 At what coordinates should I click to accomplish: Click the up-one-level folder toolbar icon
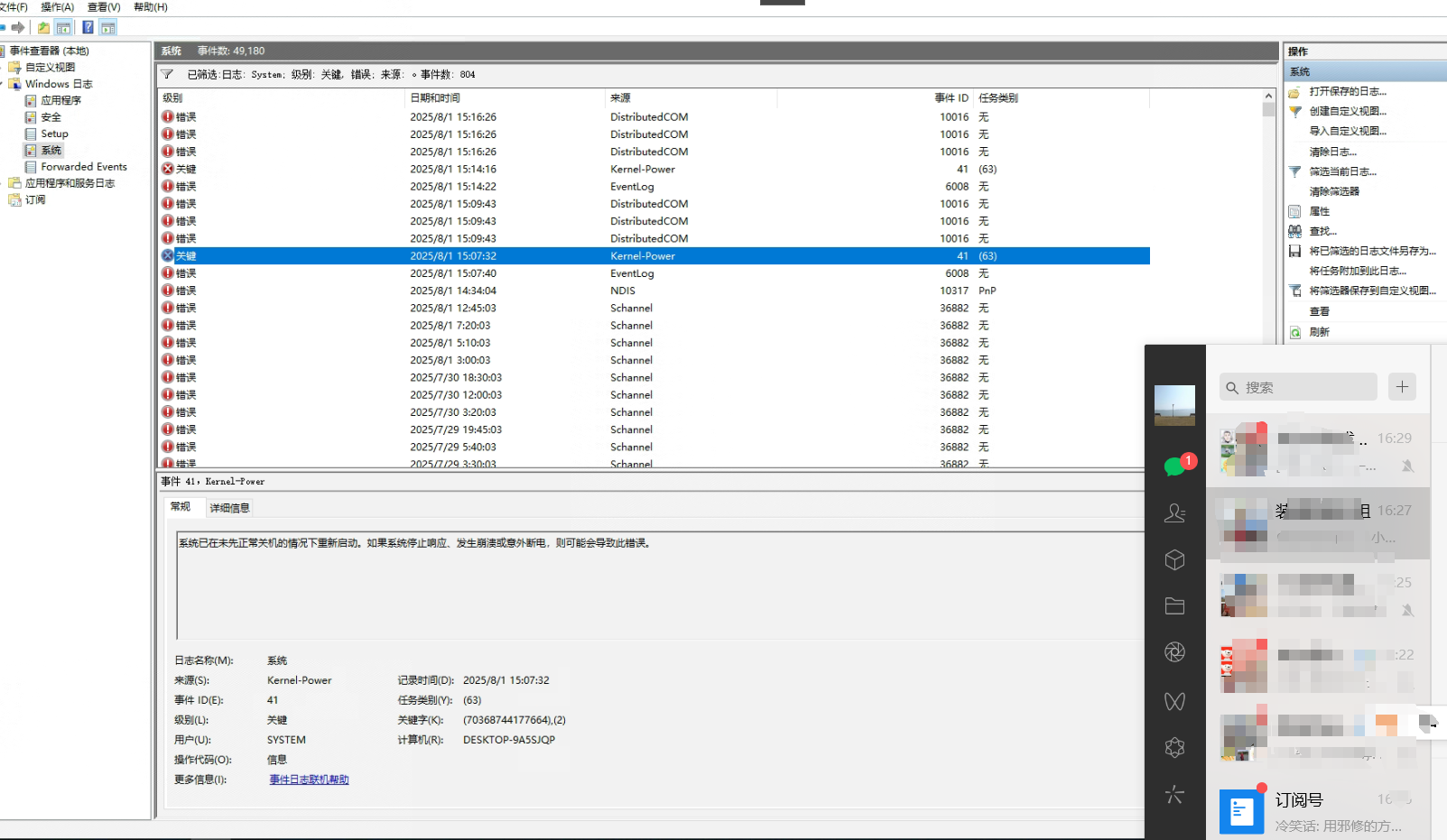click(x=43, y=28)
